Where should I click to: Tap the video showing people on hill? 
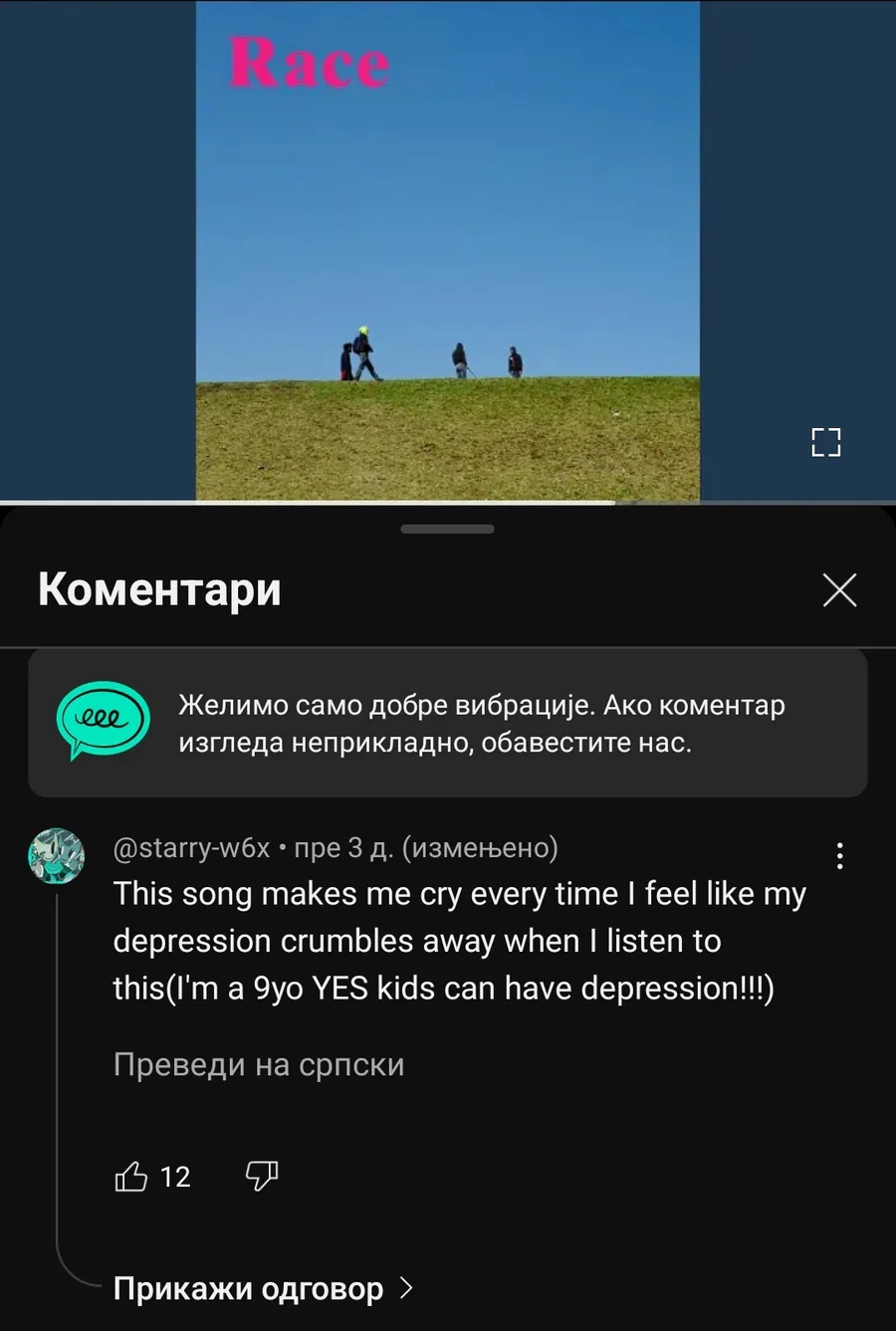448,250
